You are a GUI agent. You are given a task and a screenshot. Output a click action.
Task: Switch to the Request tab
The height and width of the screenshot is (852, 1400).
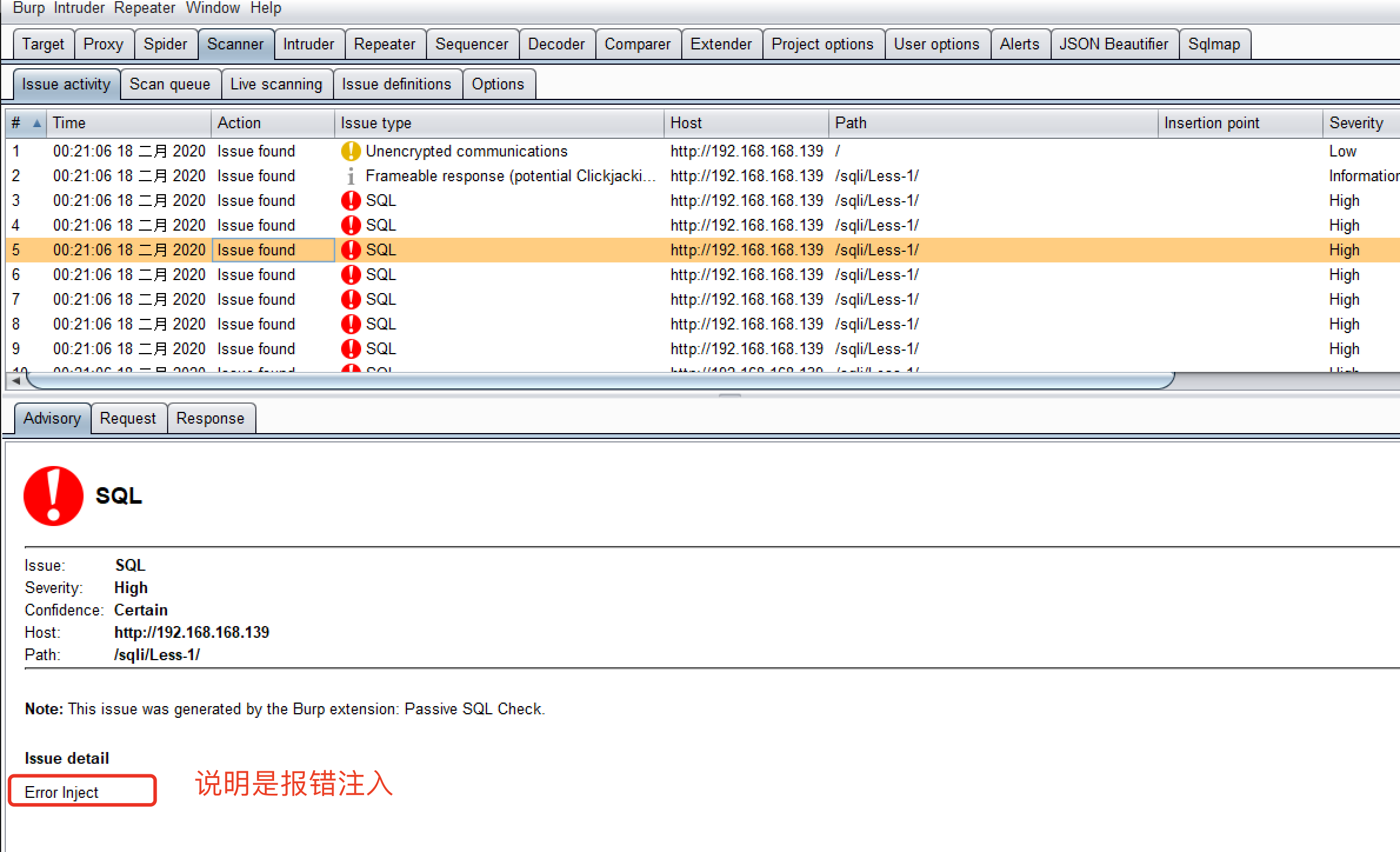coord(128,418)
